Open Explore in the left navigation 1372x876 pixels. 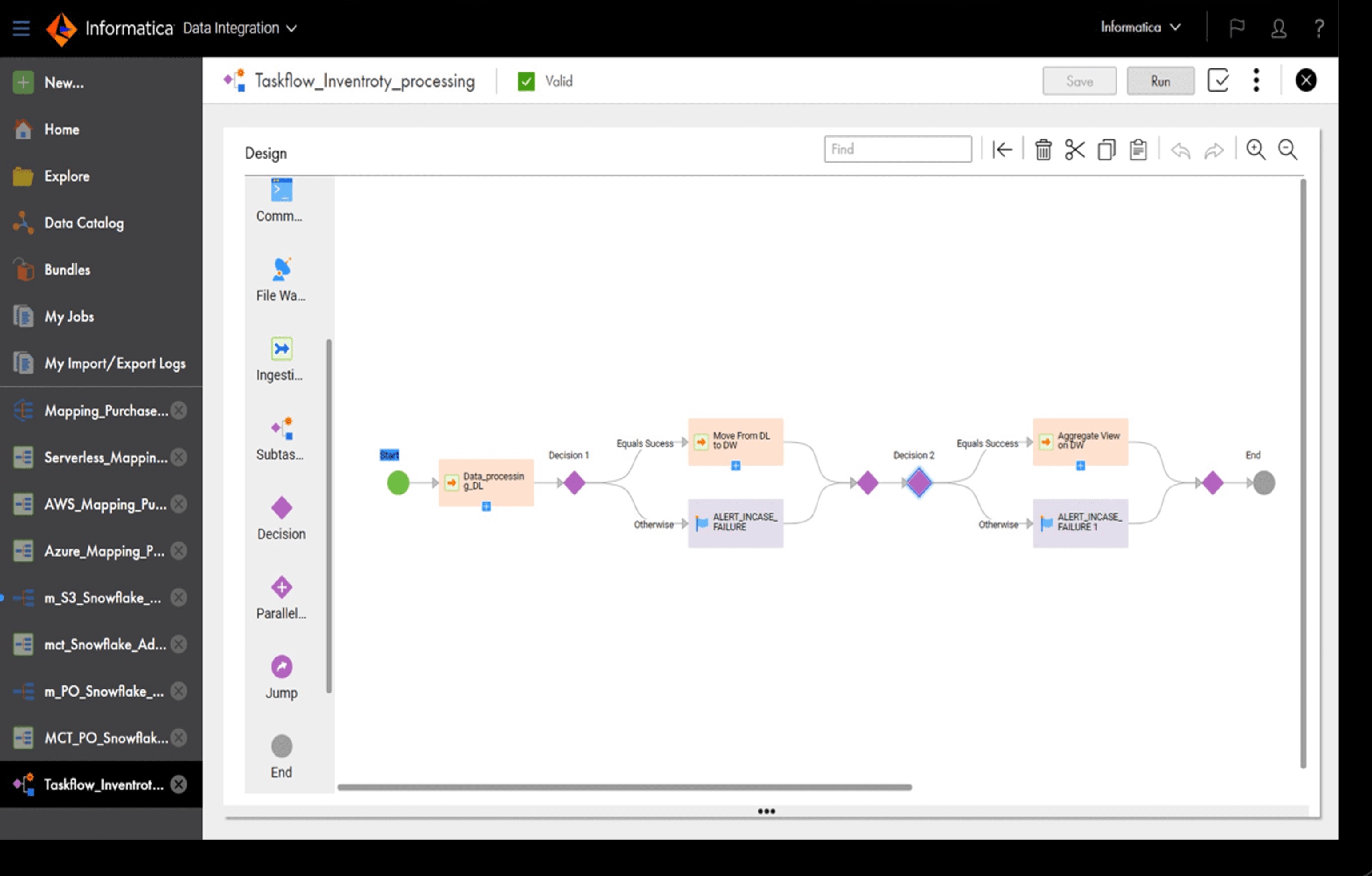pyautogui.click(x=66, y=176)
